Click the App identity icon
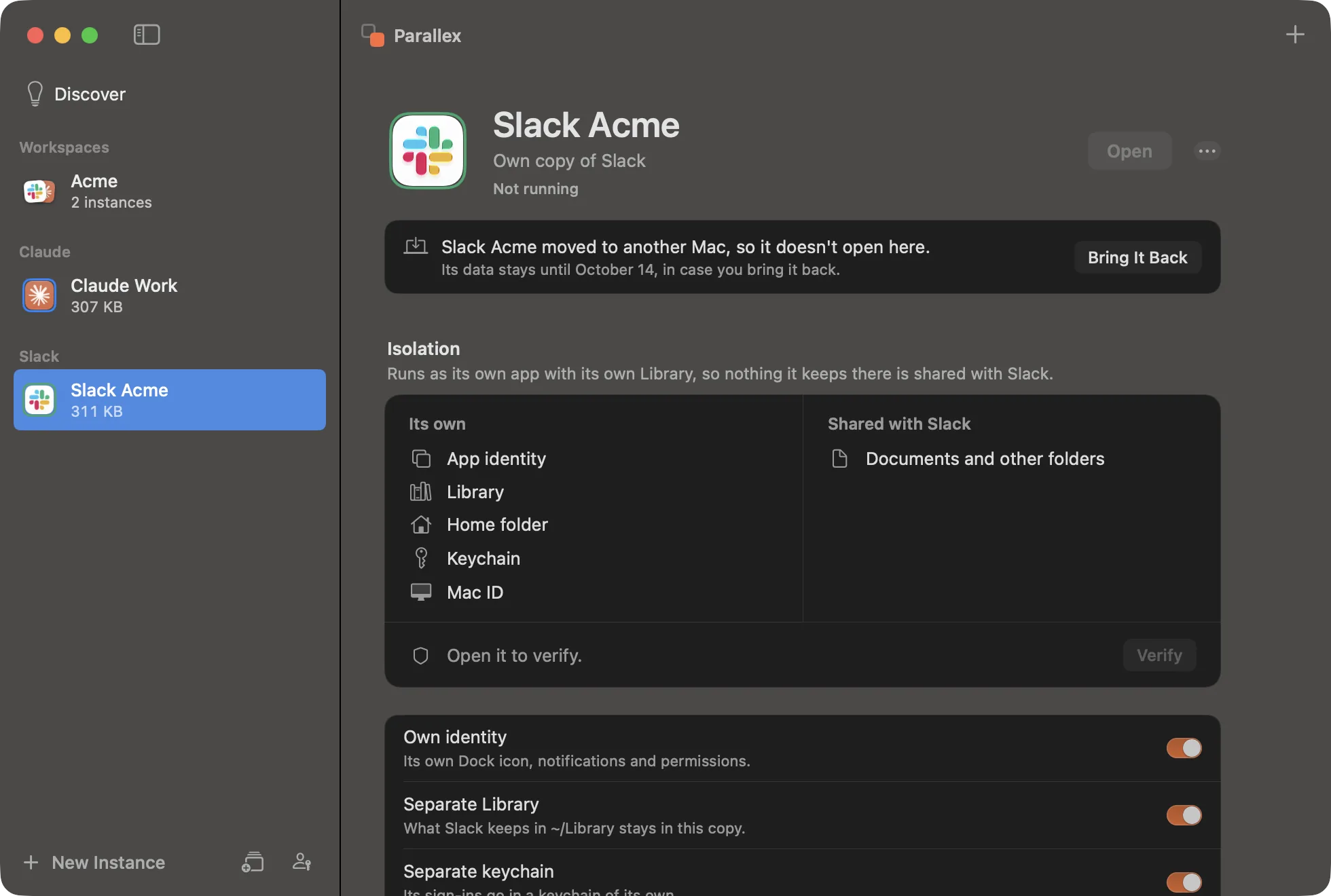This screenshot has width=1331, height=896. [421, 459]
